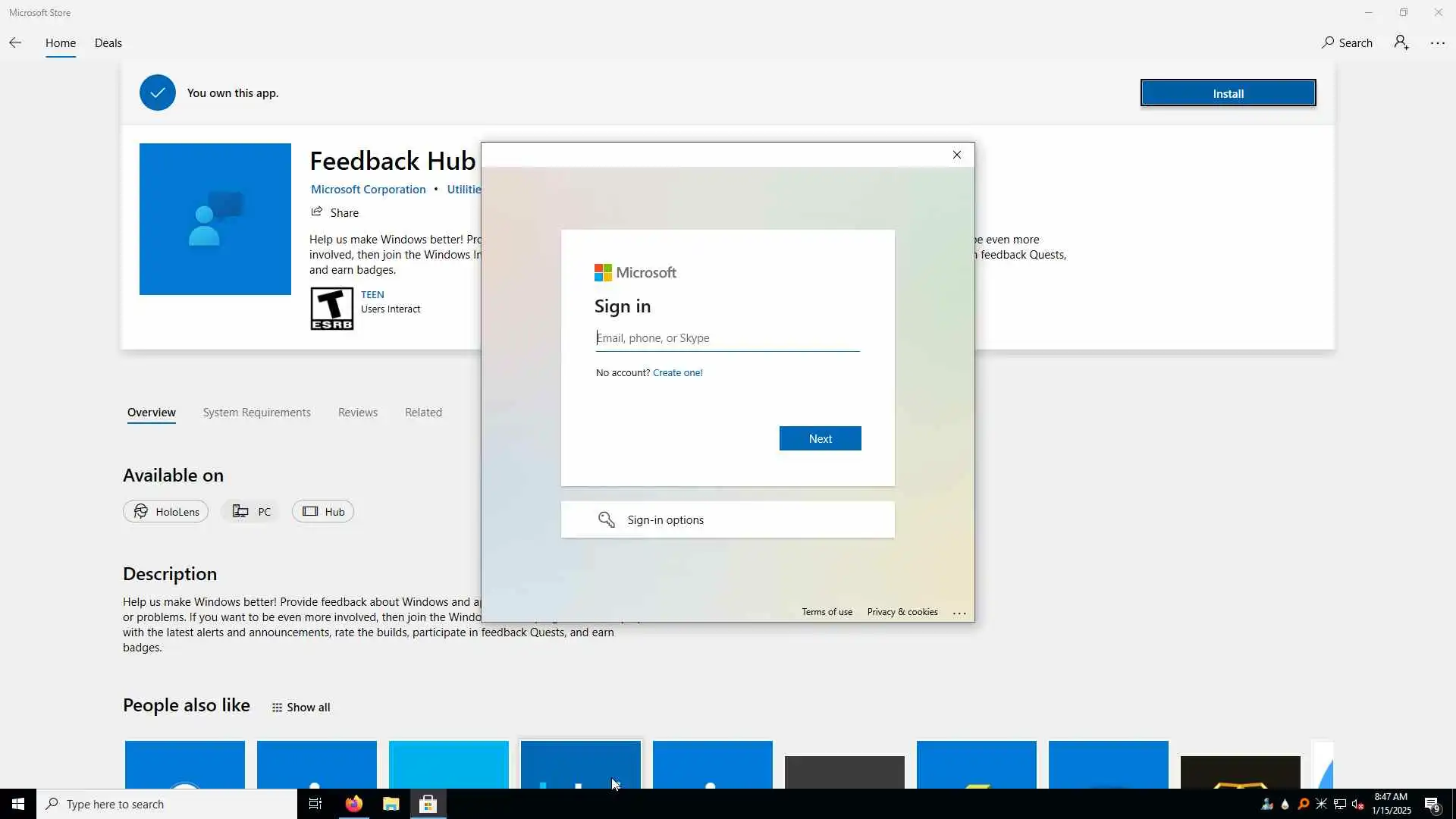The image size is (1456, 819).
Task: Switch to the Deals tab
Action: (108, 43)
